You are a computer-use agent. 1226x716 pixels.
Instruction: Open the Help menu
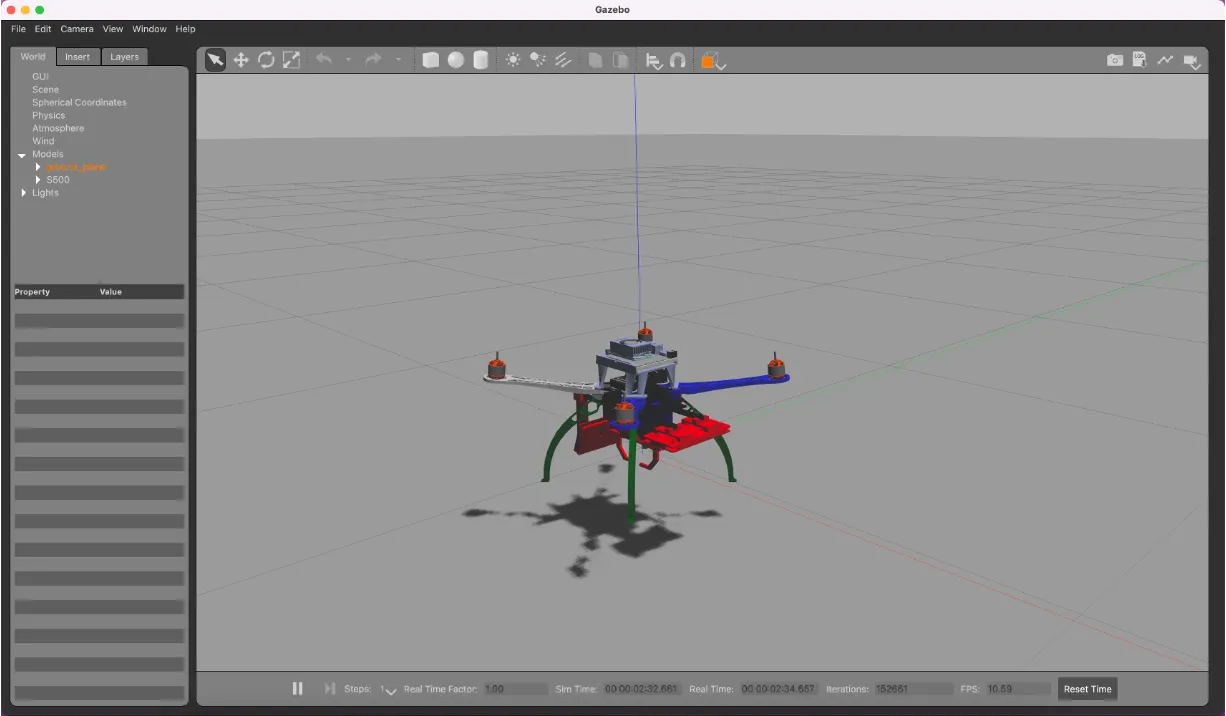pyautogui.click(x=186, y=29)
